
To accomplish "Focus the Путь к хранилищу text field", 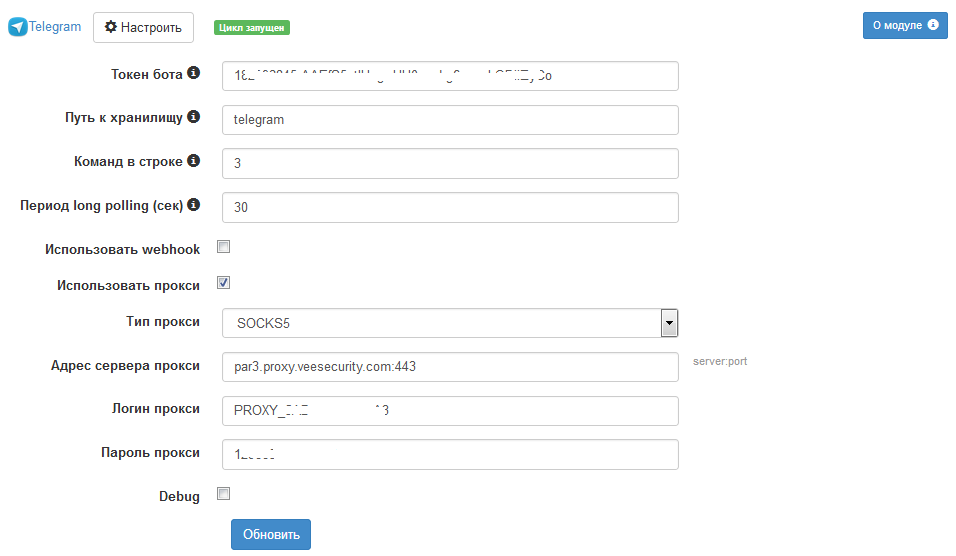I will pos(450,120).
